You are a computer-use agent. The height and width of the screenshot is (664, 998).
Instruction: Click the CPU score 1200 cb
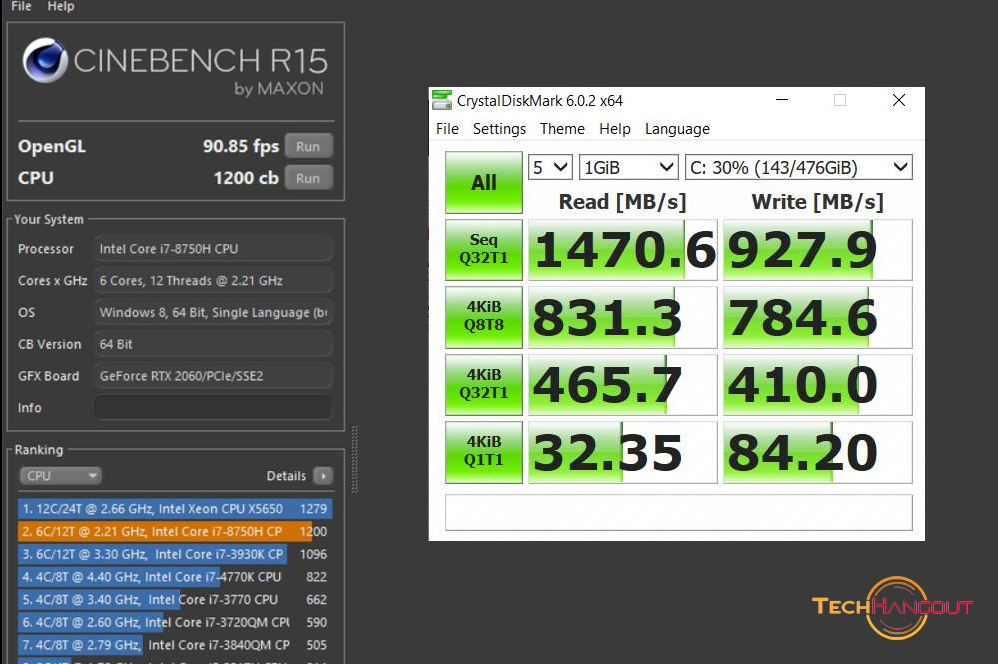[x=246, y=178]
